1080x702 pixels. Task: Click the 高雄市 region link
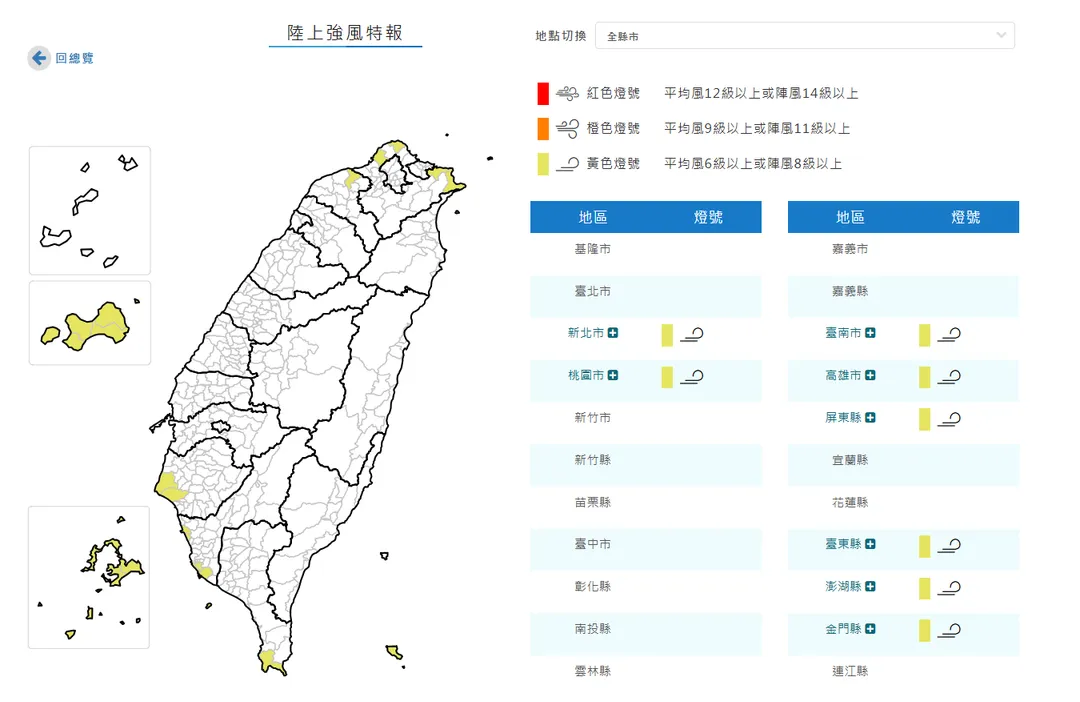[843, 375]
